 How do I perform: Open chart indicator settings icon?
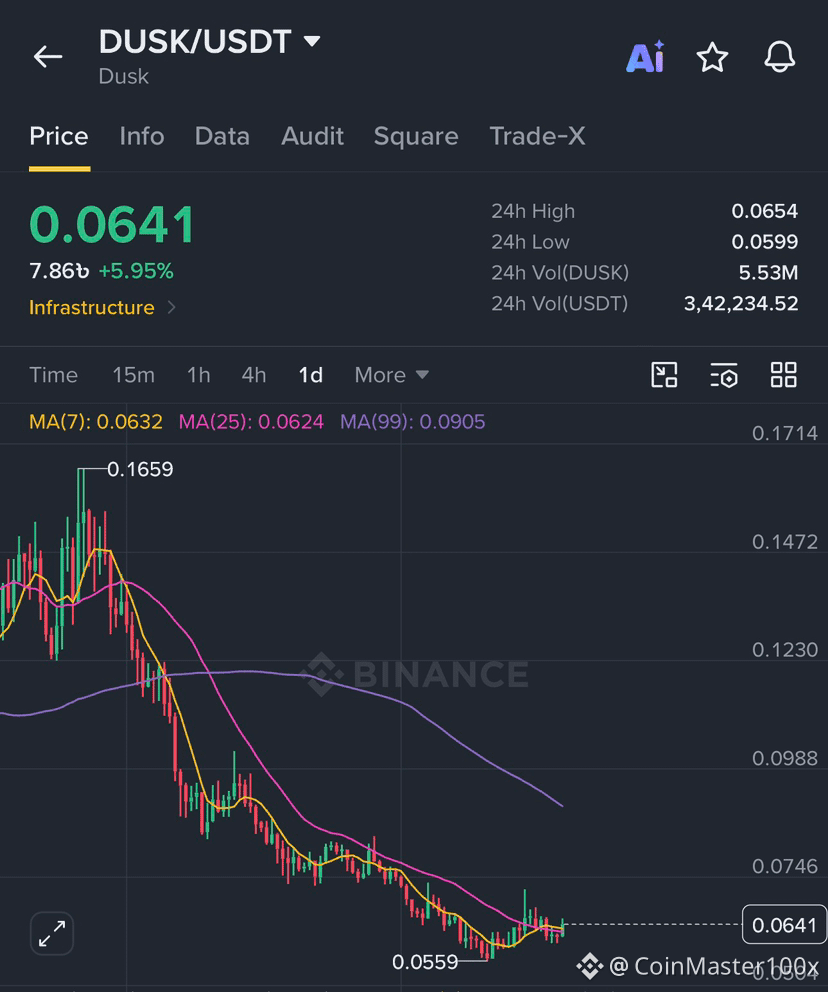point(724,375)
